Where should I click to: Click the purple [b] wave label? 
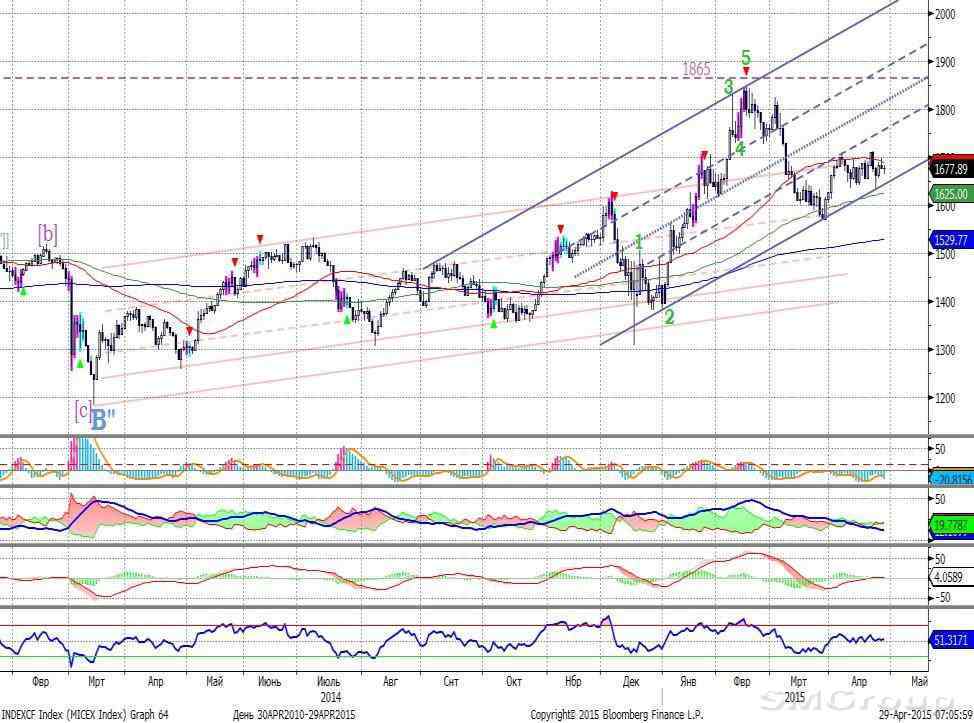point(47,234)
